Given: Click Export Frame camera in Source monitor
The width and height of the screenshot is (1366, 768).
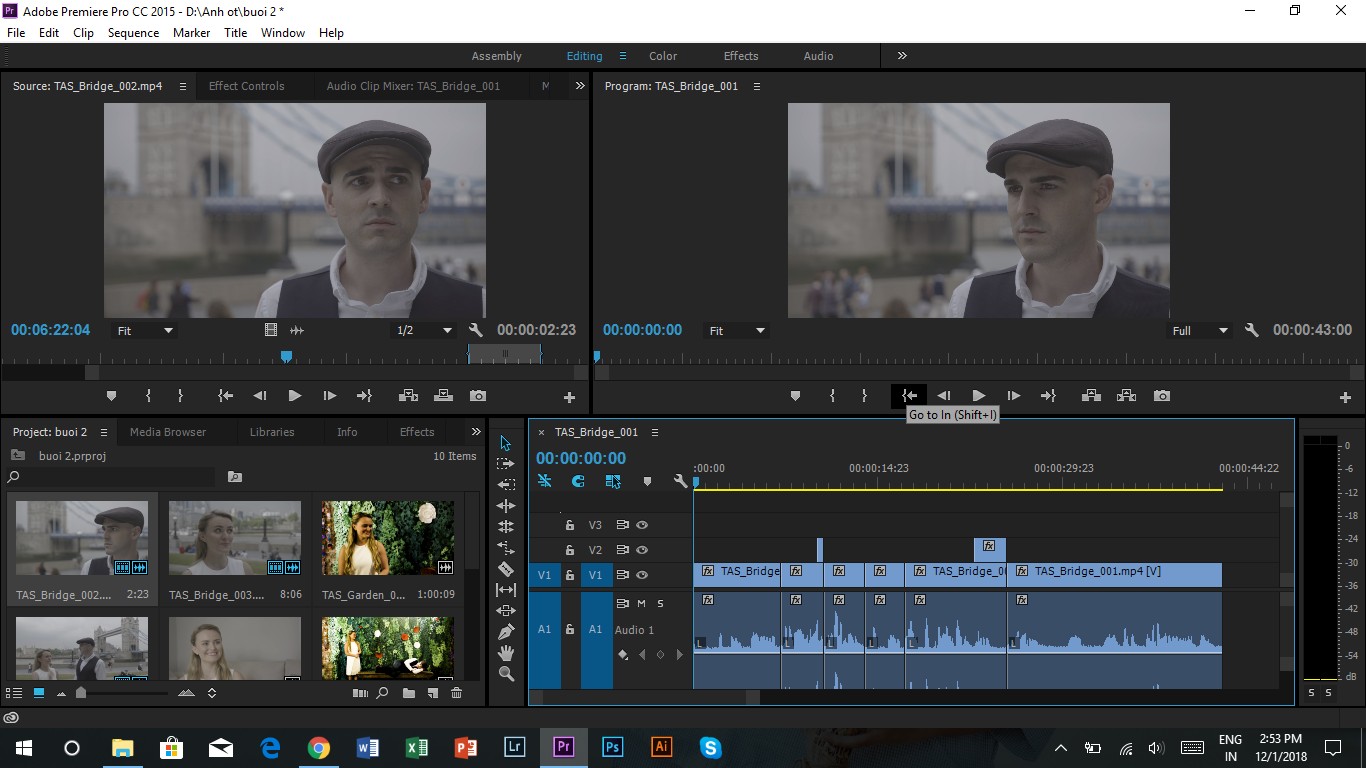Looking at the screenshot, I should (478, 396).
